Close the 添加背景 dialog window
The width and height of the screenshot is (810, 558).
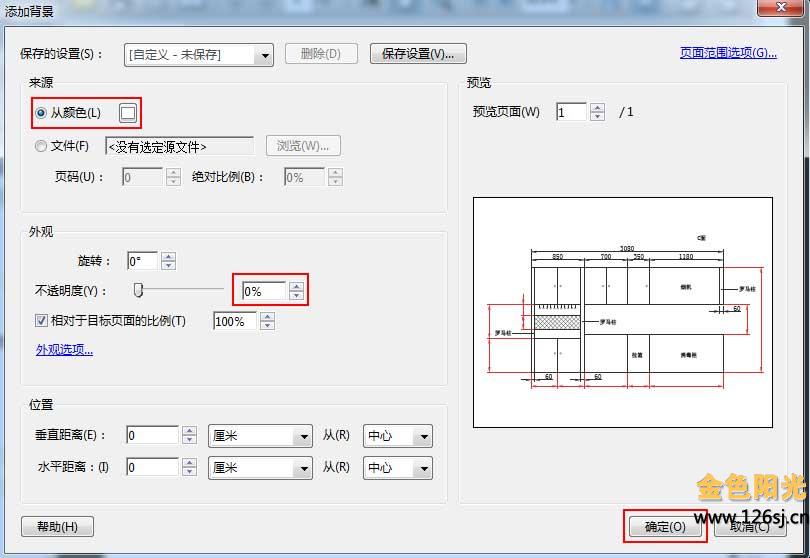[781, 7]
